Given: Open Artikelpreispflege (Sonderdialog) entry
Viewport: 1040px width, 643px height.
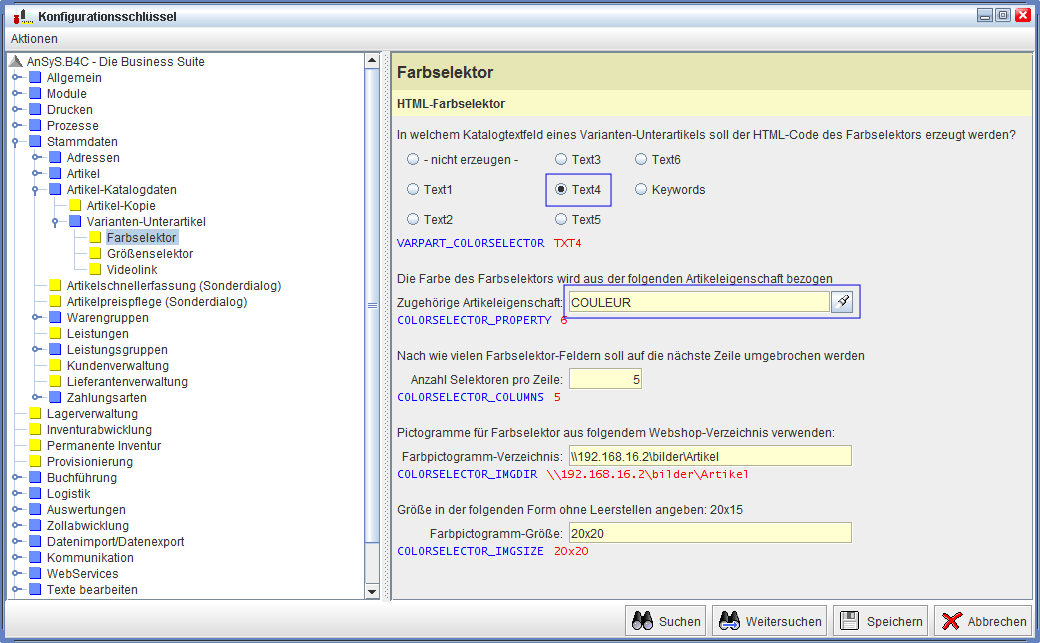Looking at the screenshot, I should coord(156,302).
